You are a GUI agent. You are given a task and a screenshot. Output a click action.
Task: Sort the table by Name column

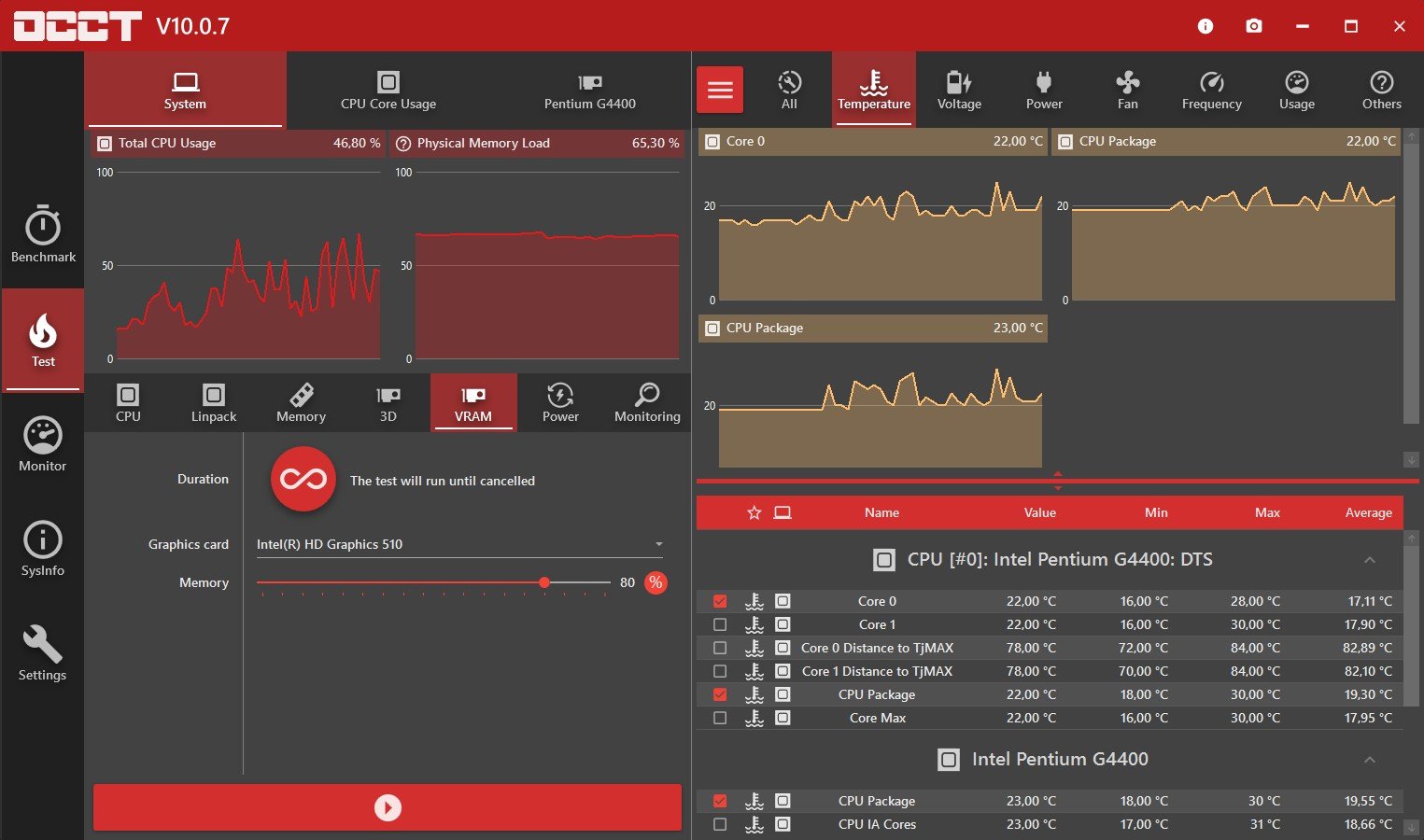tap(881, 512)
